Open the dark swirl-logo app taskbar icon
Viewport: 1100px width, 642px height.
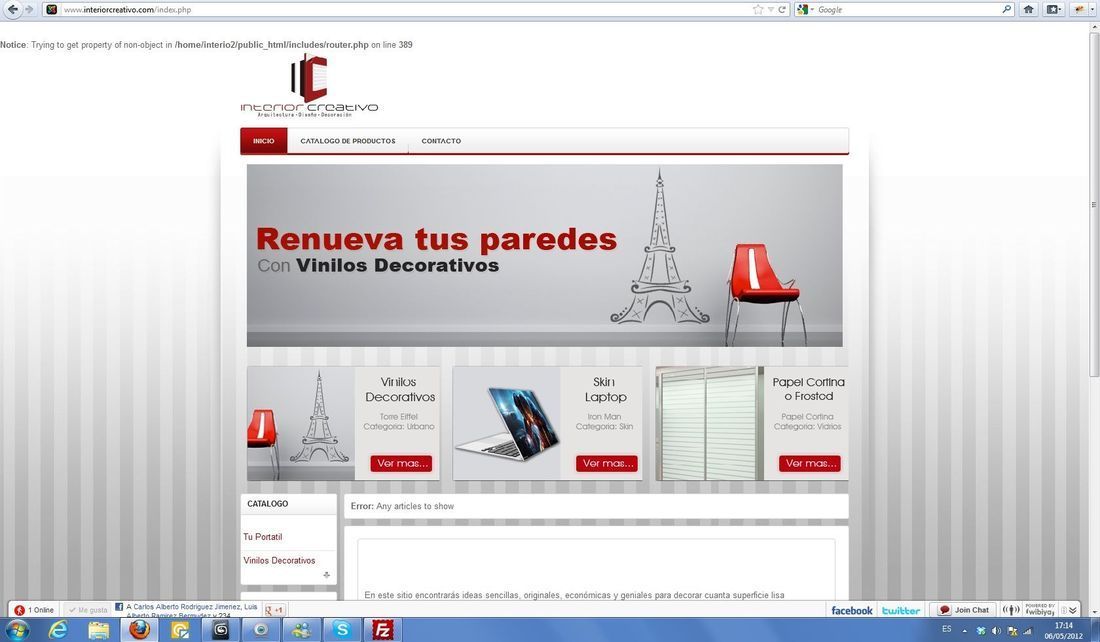(x=220, y=629)
